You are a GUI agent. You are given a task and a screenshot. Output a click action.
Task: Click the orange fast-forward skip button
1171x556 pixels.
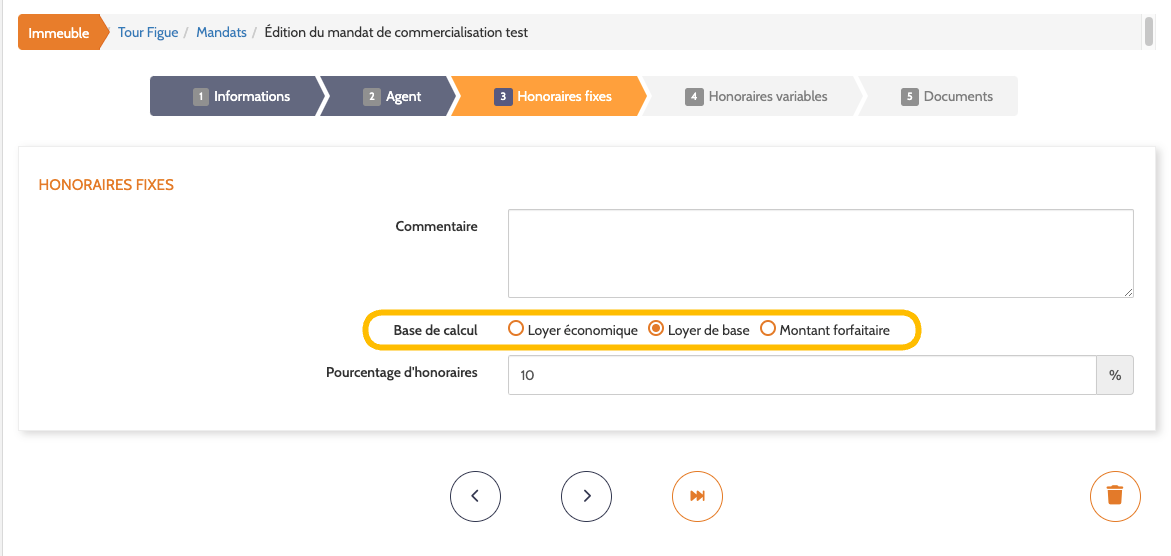pos(697,496)
